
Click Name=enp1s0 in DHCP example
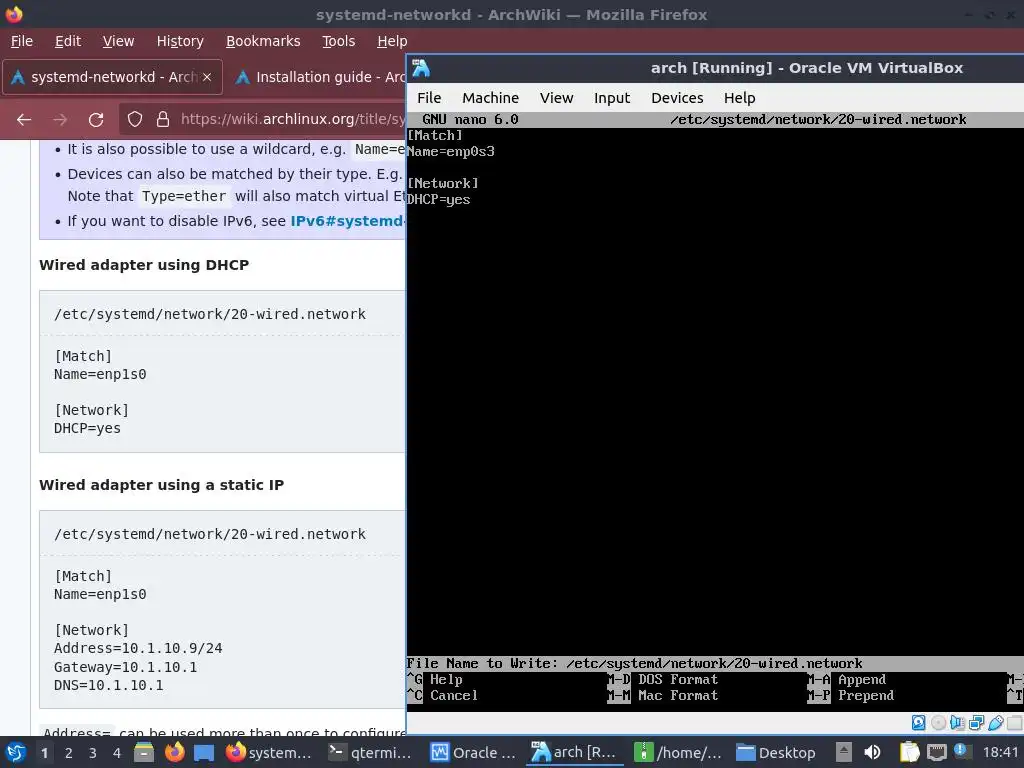tap(100, 374)
